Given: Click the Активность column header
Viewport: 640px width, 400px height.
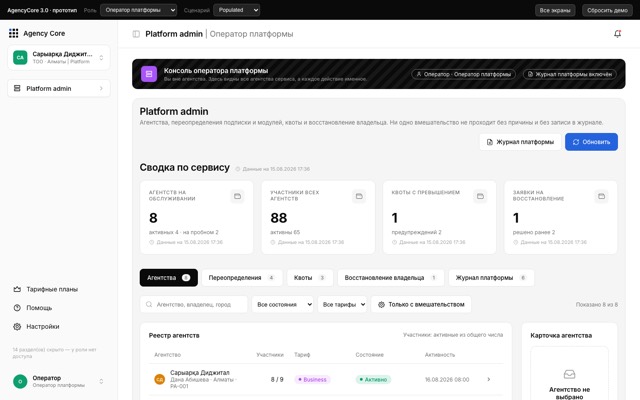Looking at the screenshot, I should tap(440, 355).
